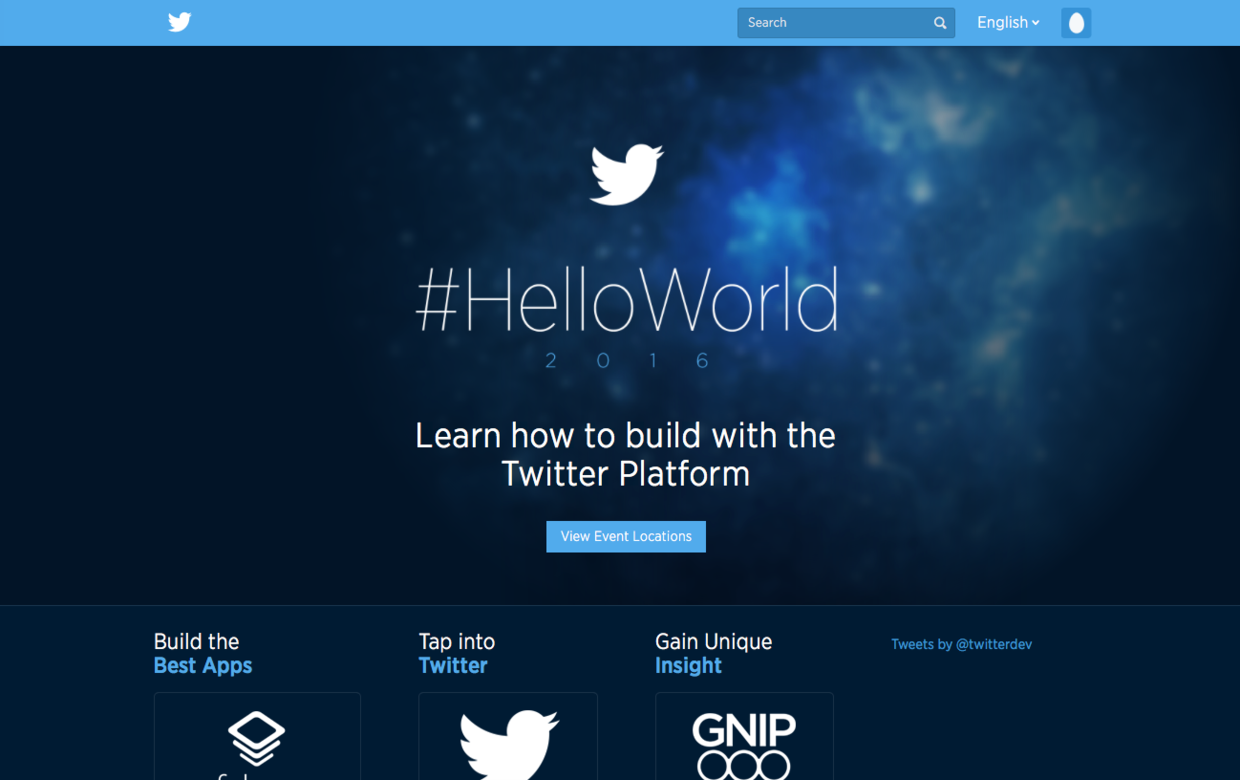Click the Gain Unique Insight heading
Image resolution: width=1240 pixels, height=780 pixels.
(x=713, y=653)
